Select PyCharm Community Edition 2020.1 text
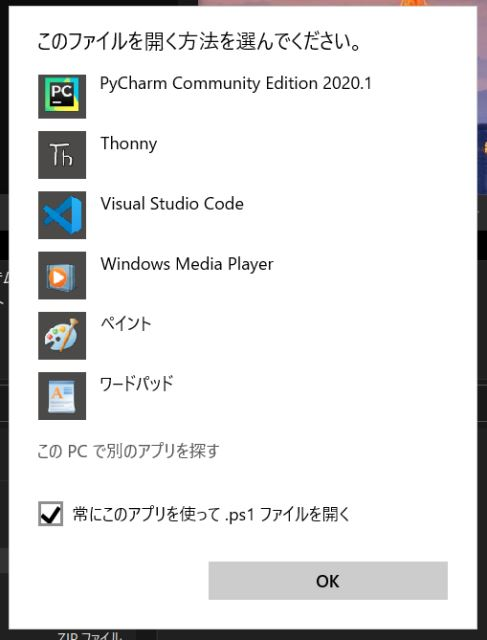Screen dimensions: 487x640 pyautogui.click(x=236, y=84)
